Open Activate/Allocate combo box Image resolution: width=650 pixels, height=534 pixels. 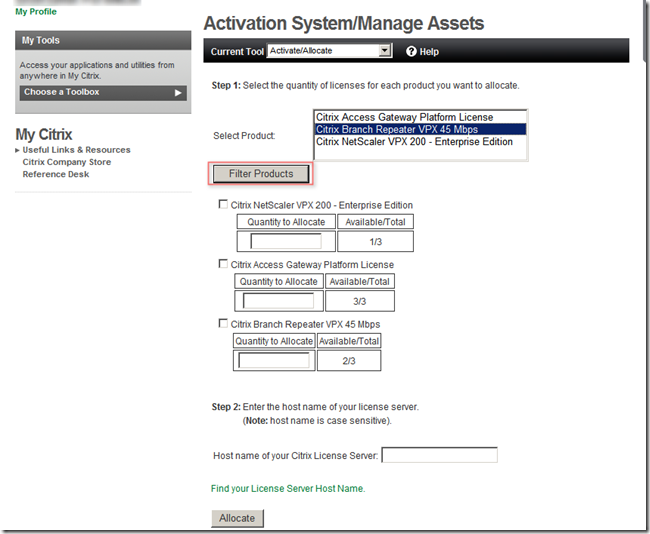tap(329, 51)
